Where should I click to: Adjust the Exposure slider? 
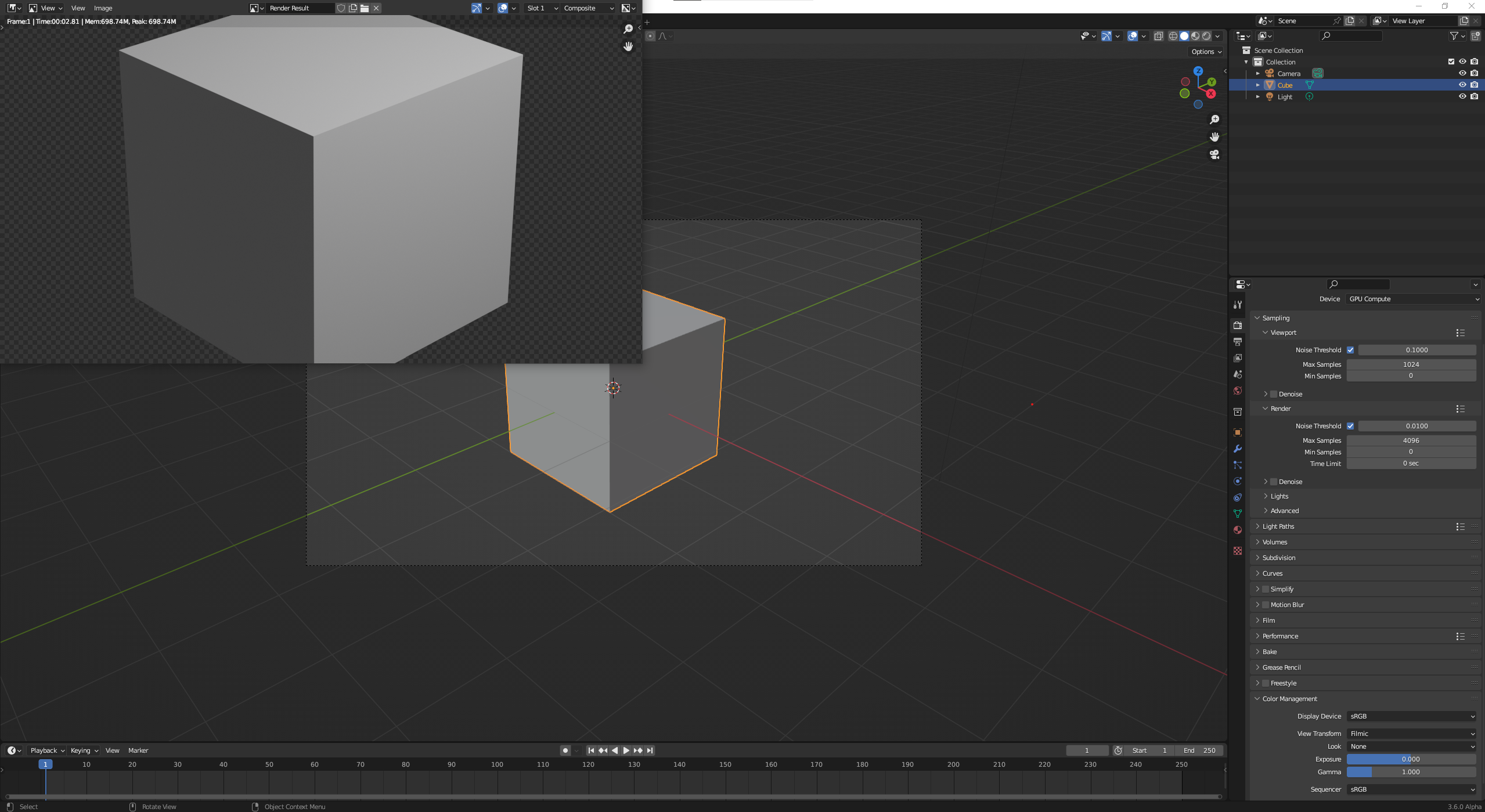tap(1411, 759)
